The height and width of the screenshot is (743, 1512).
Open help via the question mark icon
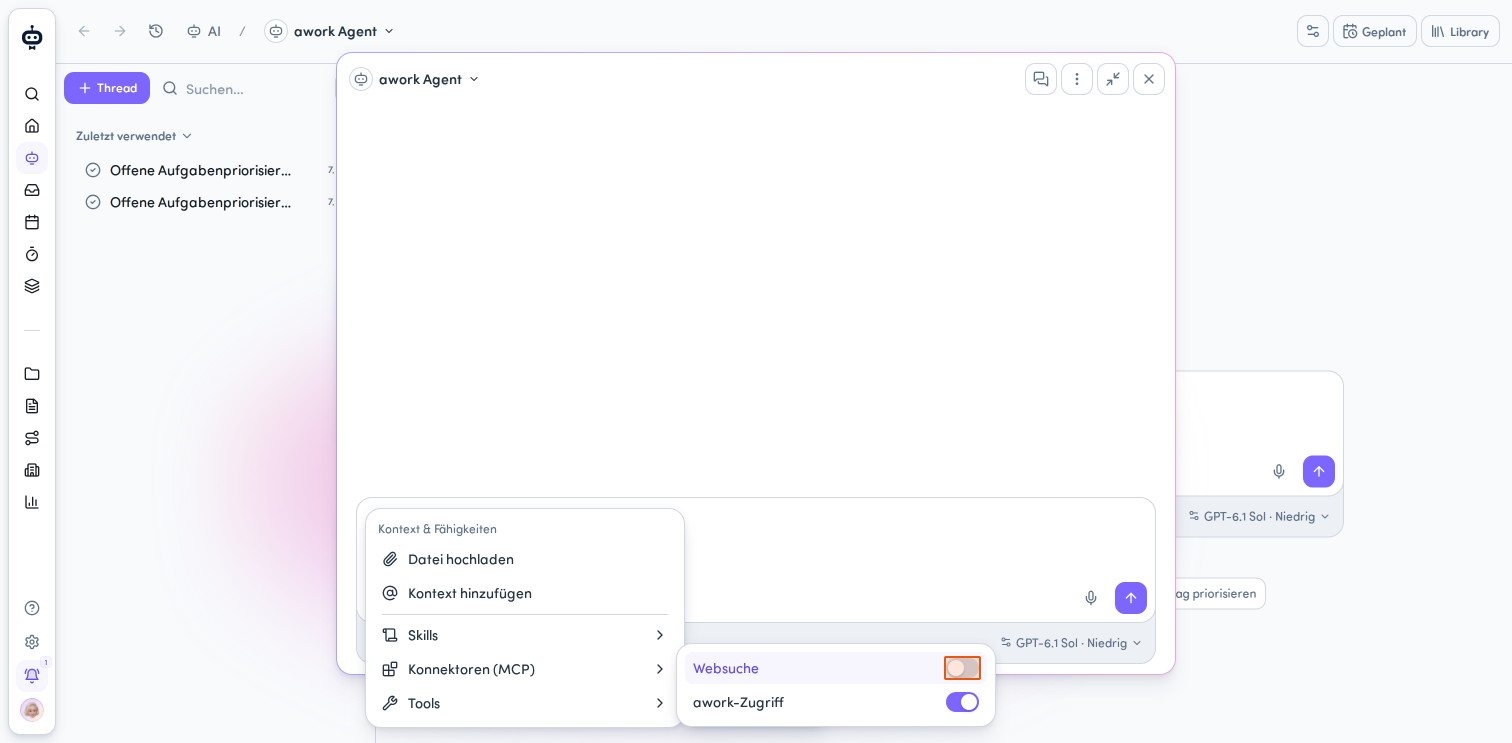[32, 608]
